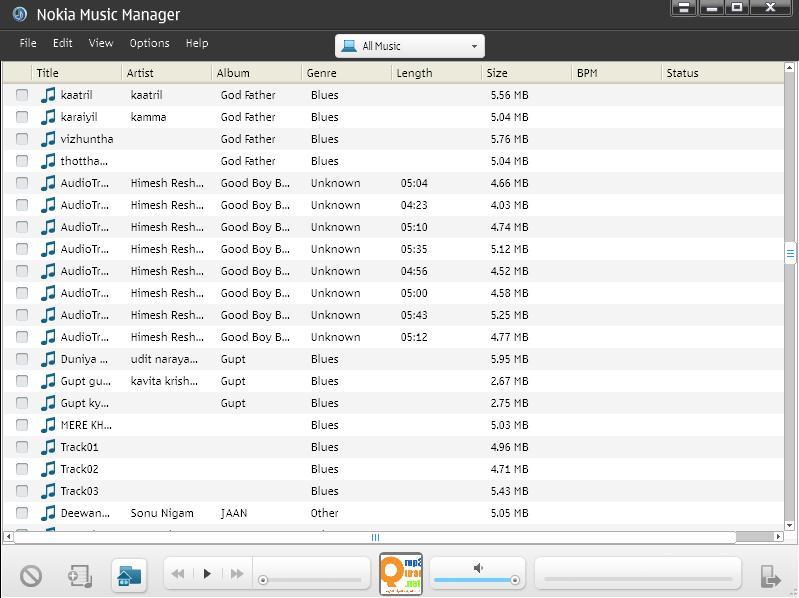Screen dimensions: 799x598
Task: Click the album art thumbnail
Action: pos(401,574)
